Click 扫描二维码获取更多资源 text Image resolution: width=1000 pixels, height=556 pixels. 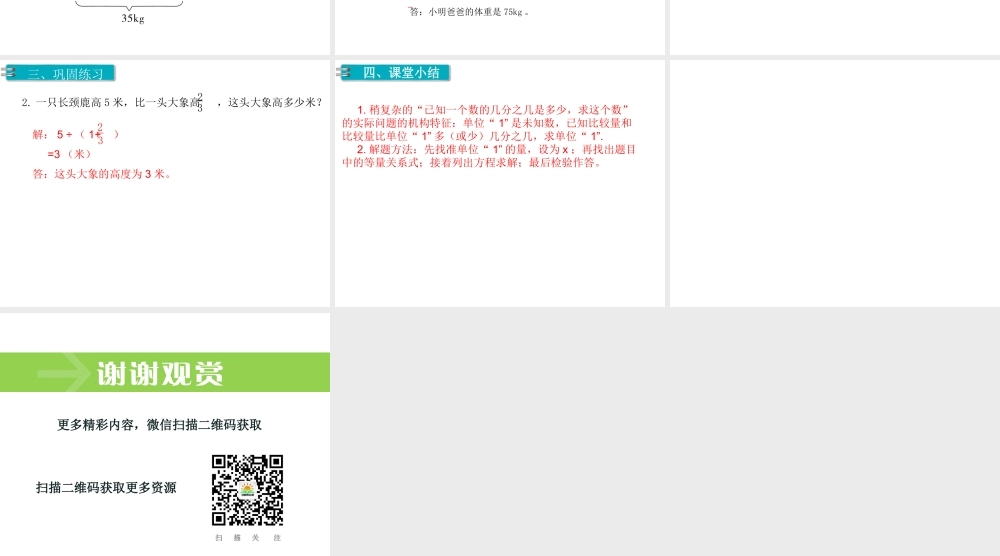click(x=106, y=488)
